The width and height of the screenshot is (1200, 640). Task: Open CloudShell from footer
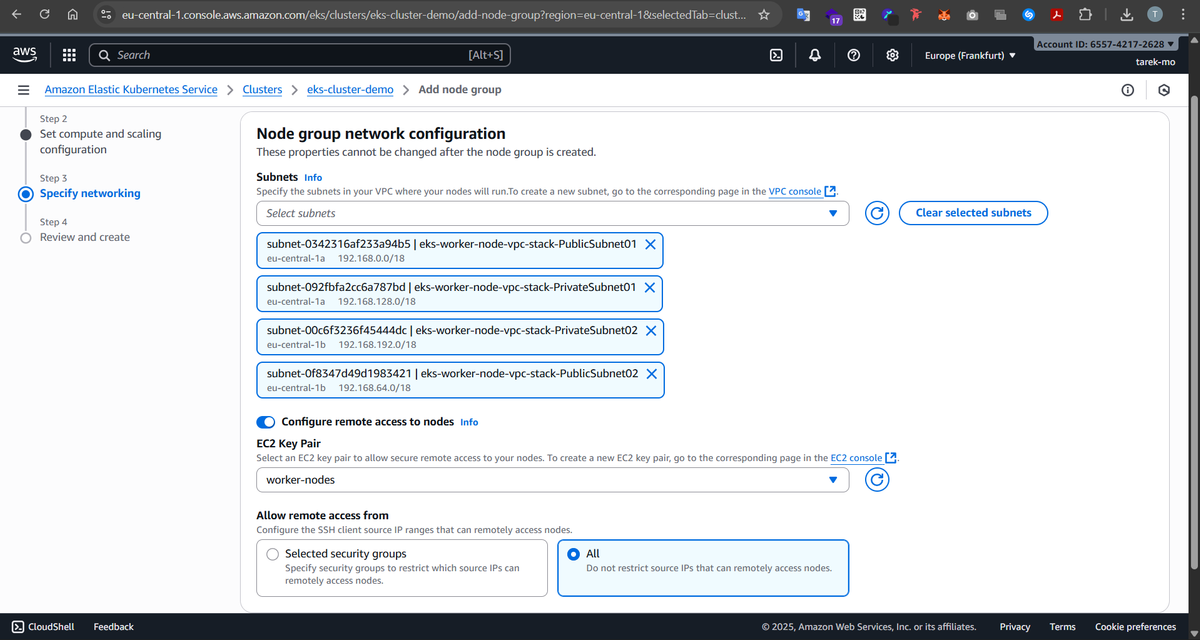pos(43,627)
